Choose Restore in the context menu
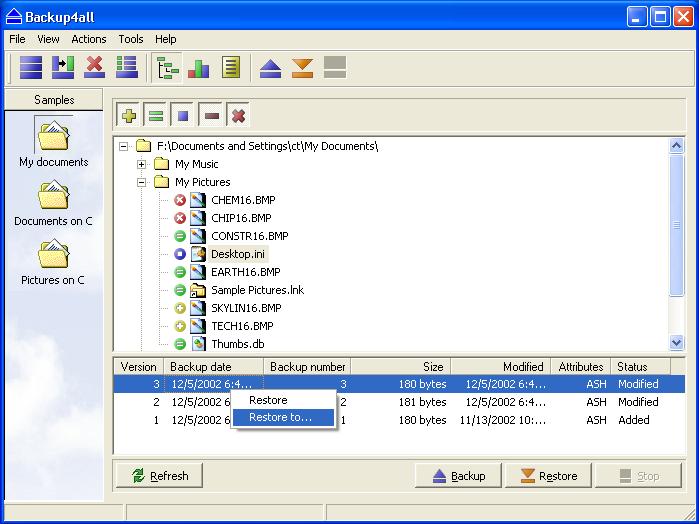Viewport: 699px width, 524px height. (x=283, y=400)
